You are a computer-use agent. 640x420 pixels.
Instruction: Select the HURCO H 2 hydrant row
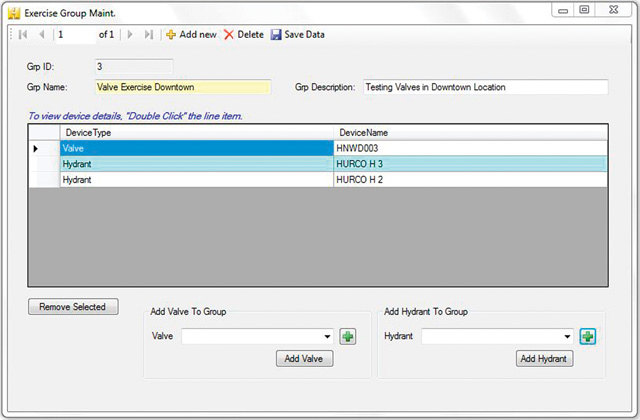(470, 180)
